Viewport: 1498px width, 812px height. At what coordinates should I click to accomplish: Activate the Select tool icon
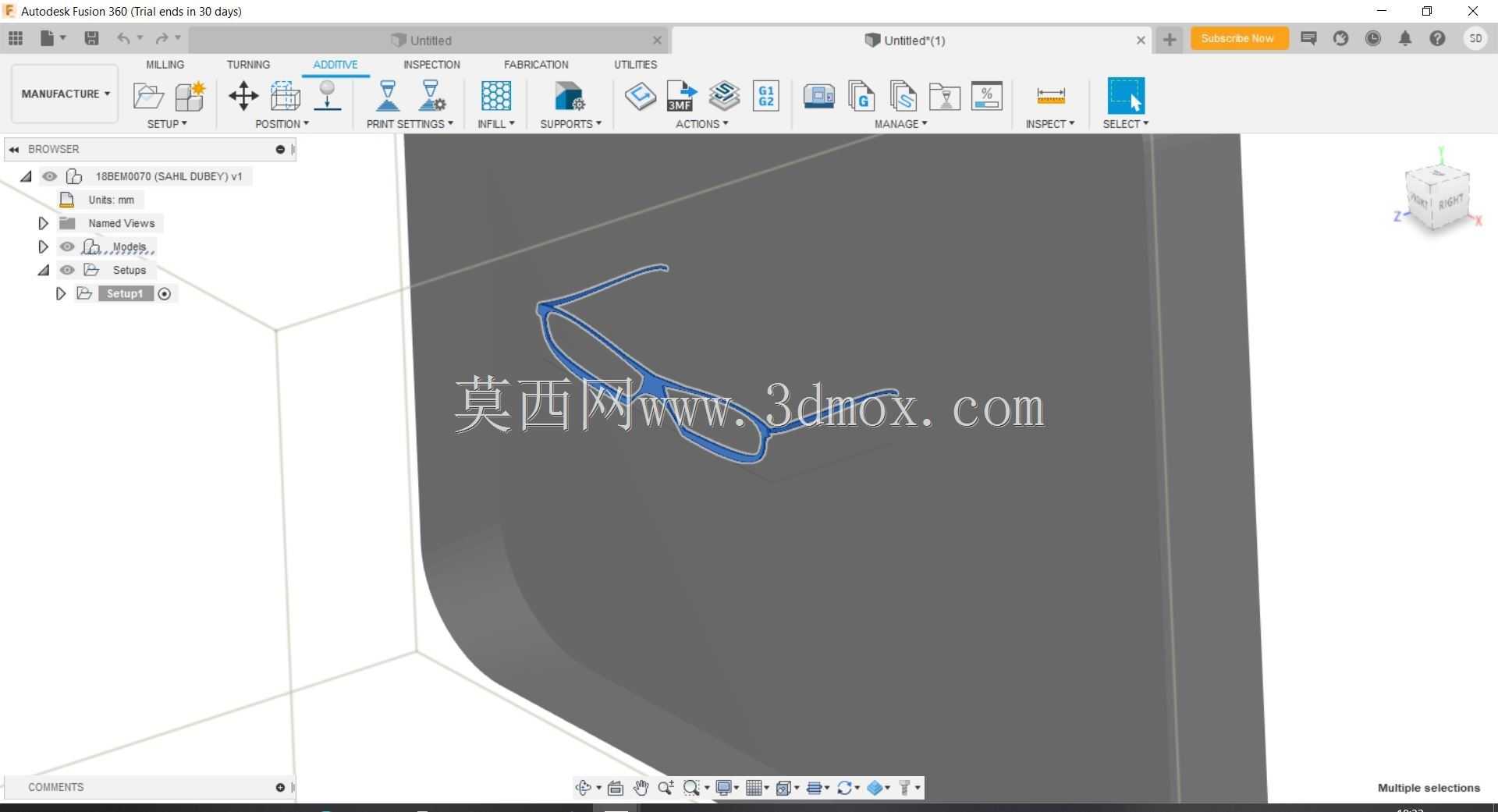1126,97
